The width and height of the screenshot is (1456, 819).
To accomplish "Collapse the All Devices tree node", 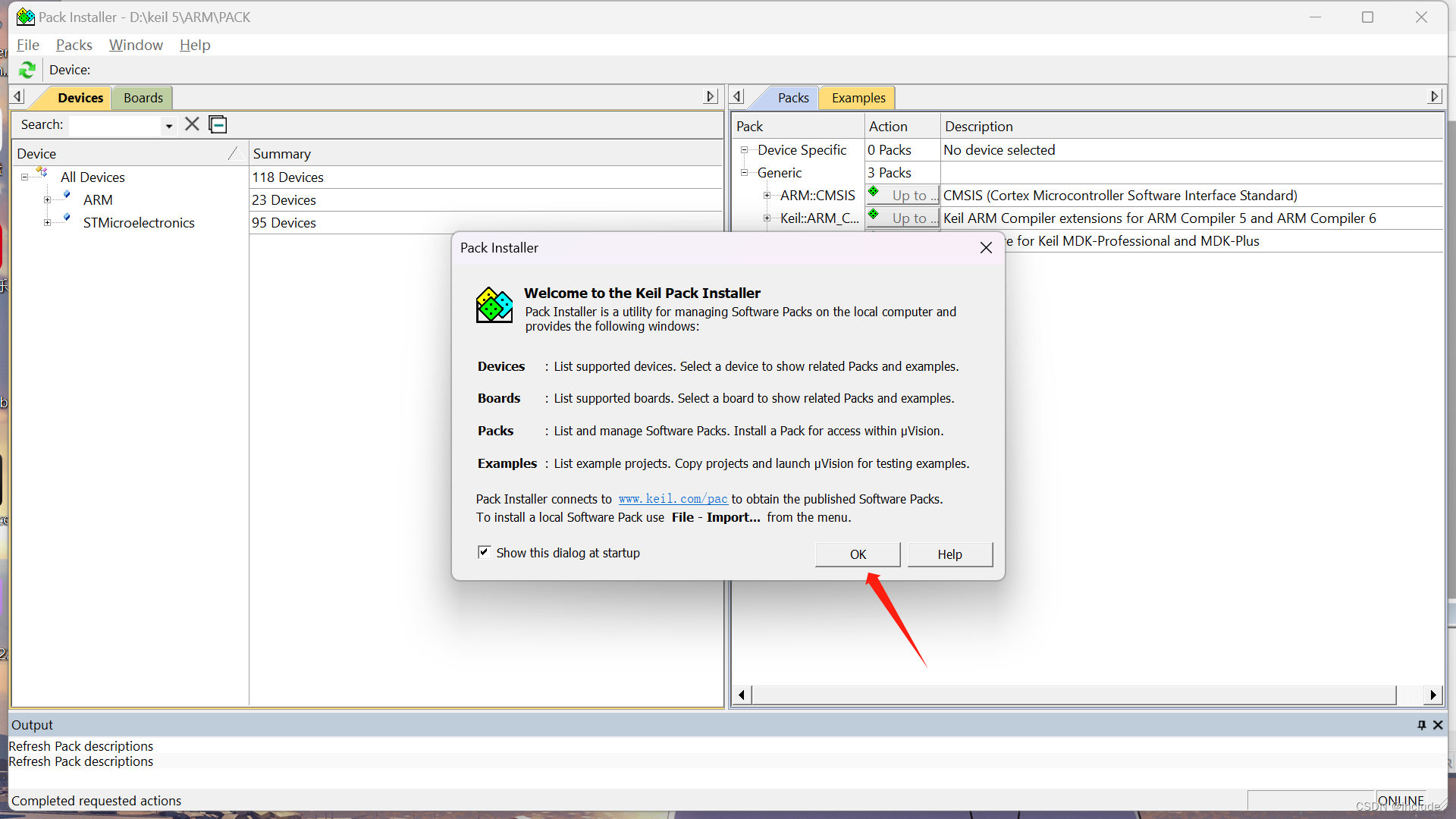I will (24, 177).
